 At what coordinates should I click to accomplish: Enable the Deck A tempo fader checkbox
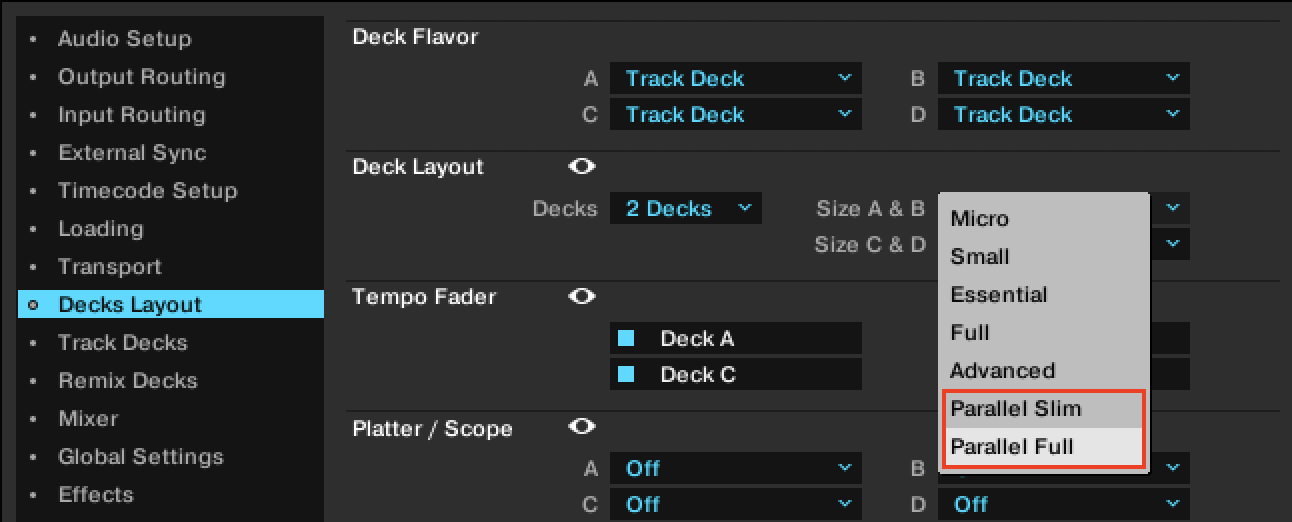pos(627,339)
